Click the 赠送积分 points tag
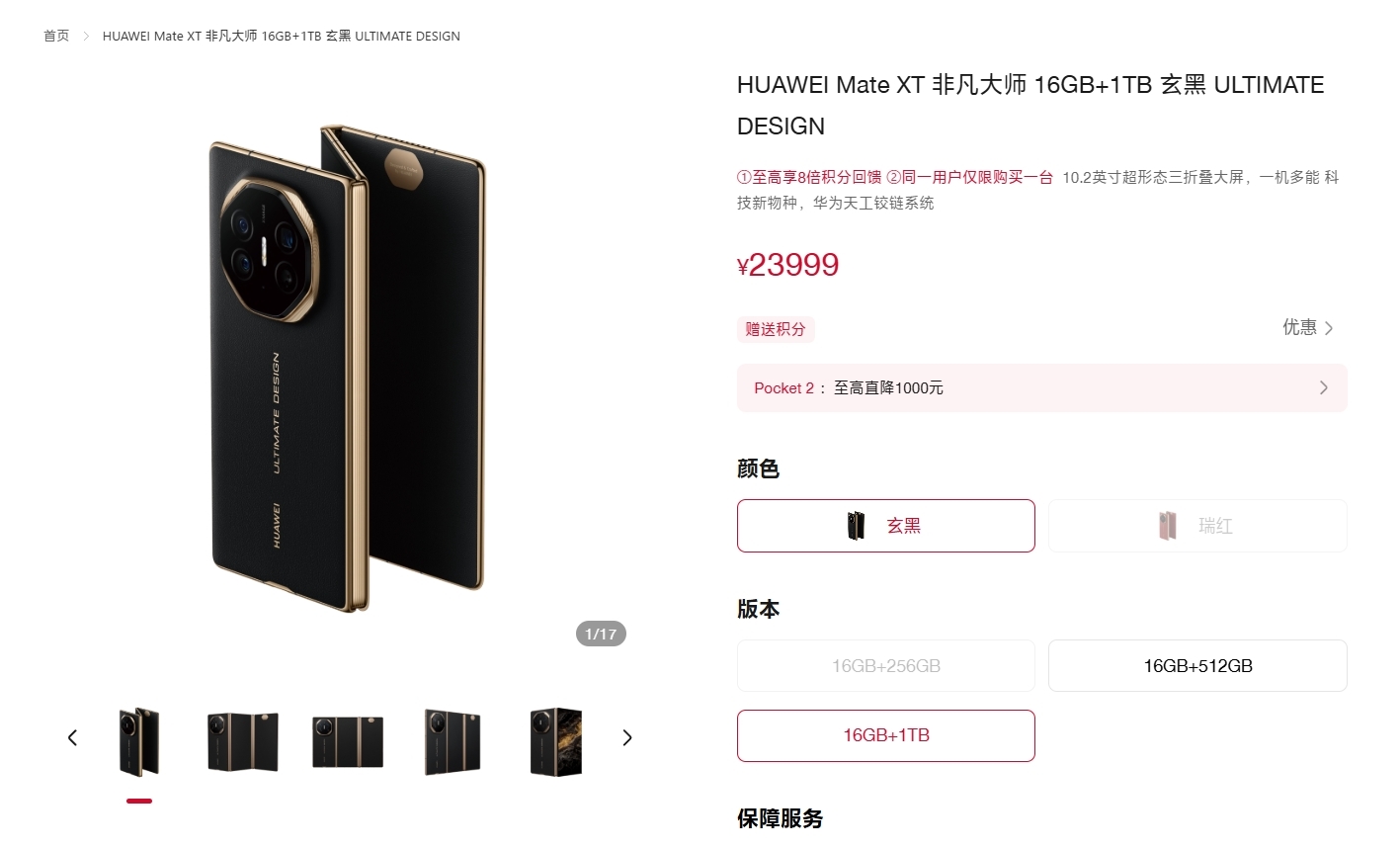The image size is (1400, 849). [x=776, y=329]
